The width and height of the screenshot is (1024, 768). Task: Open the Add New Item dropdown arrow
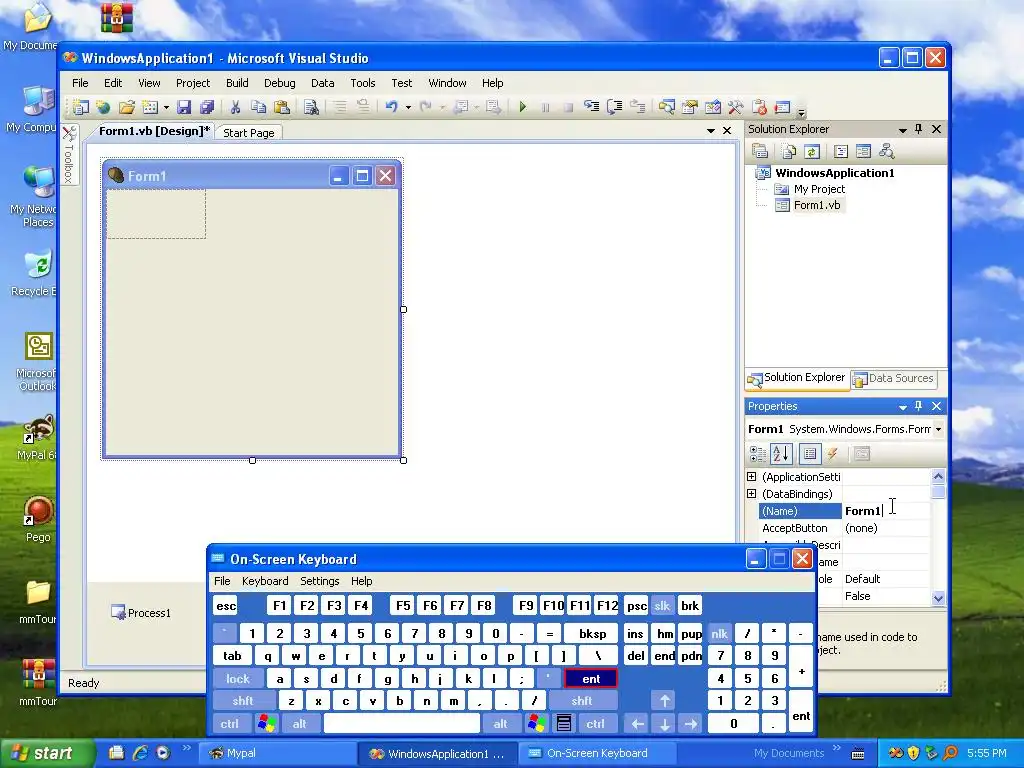click(x=166, y=107)
